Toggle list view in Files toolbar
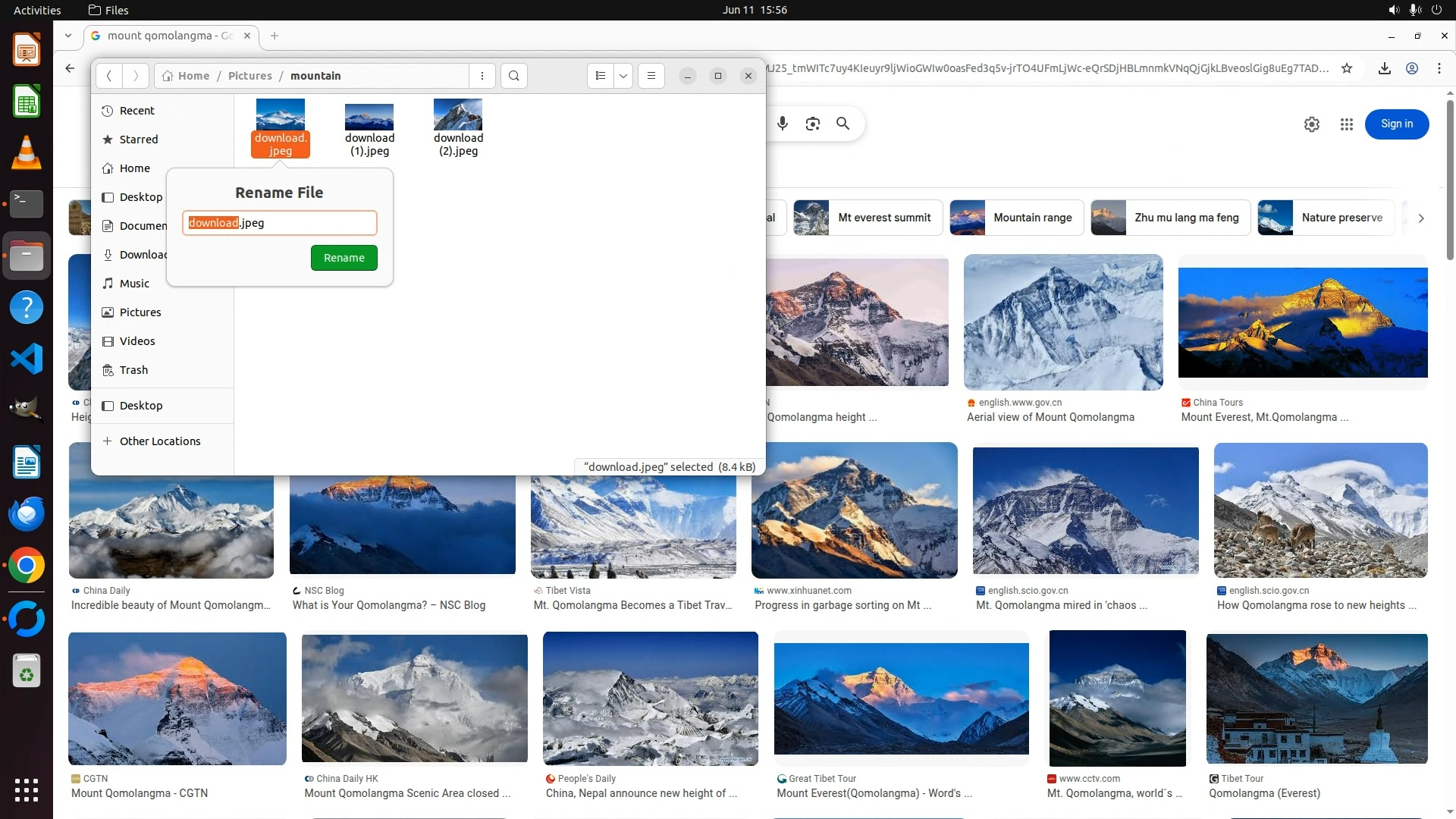Viewport: 1456px width, 819px height. pos(600,76)
